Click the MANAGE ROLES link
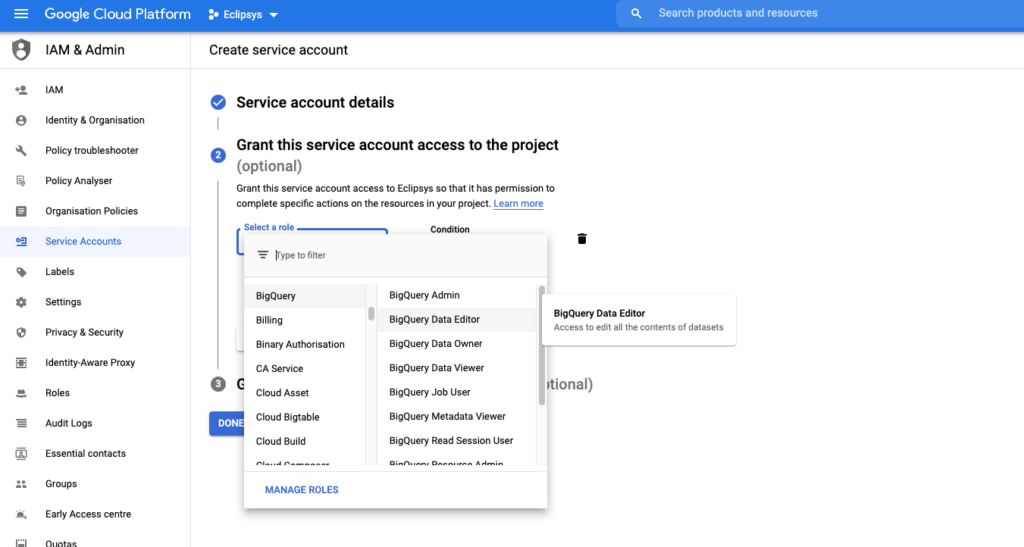Image resolution: width=1024 pixels, height=547 pixels. (301, 490)
